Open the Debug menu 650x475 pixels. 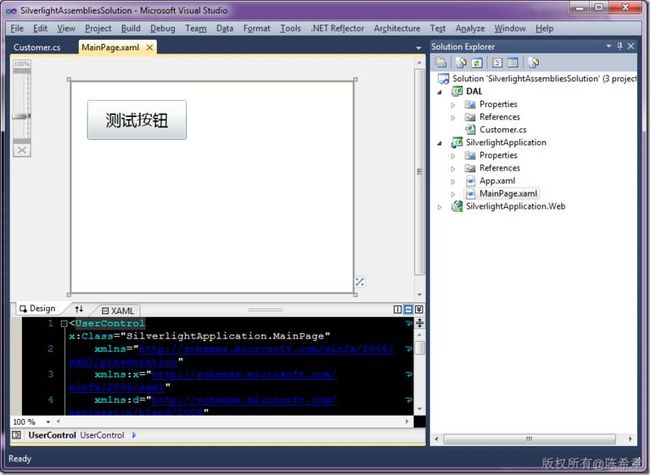[162, 28]
